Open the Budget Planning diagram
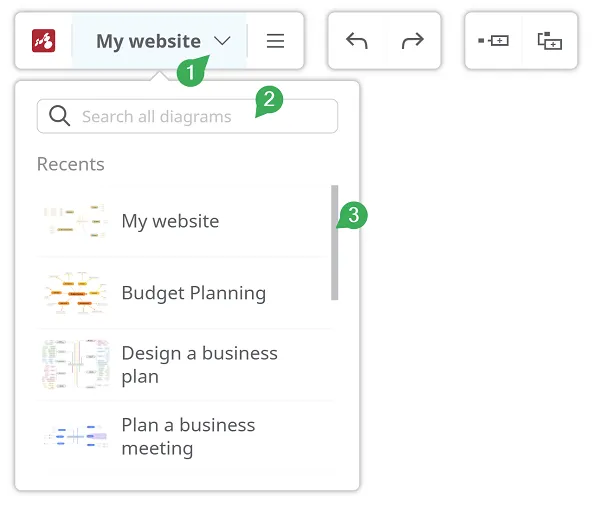Viewport: 600px width, 512px height. pos(193,293)
